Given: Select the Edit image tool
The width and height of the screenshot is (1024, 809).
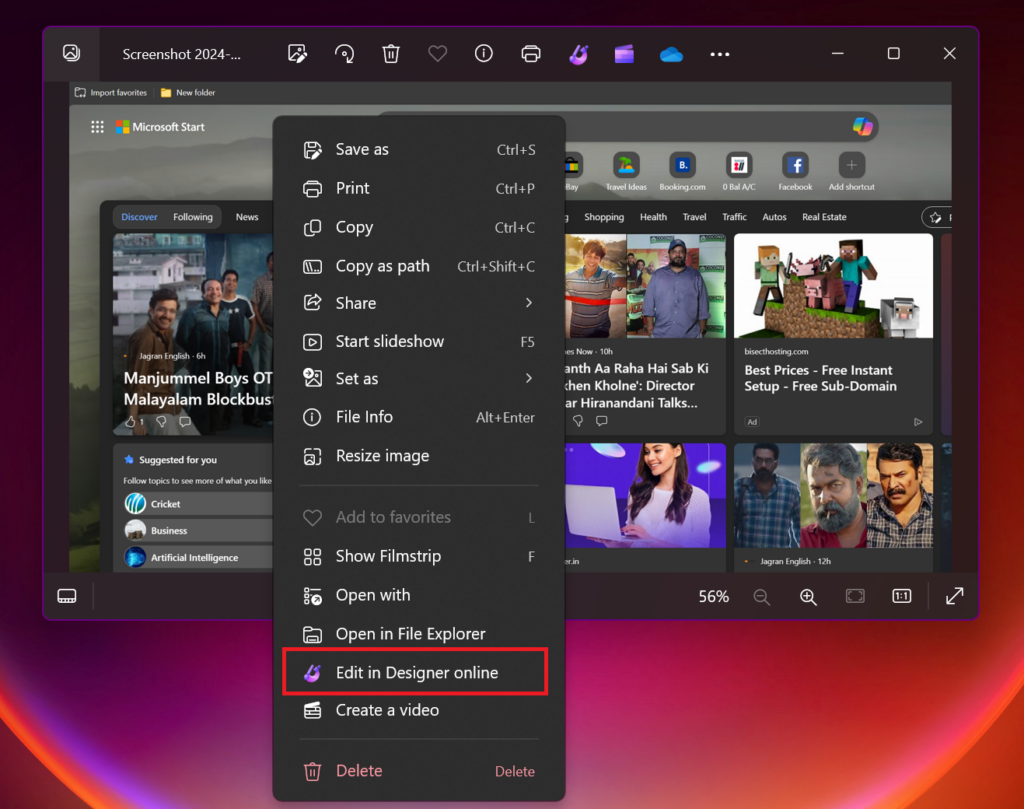Looking at the screenshot, I should pos(297,53).
